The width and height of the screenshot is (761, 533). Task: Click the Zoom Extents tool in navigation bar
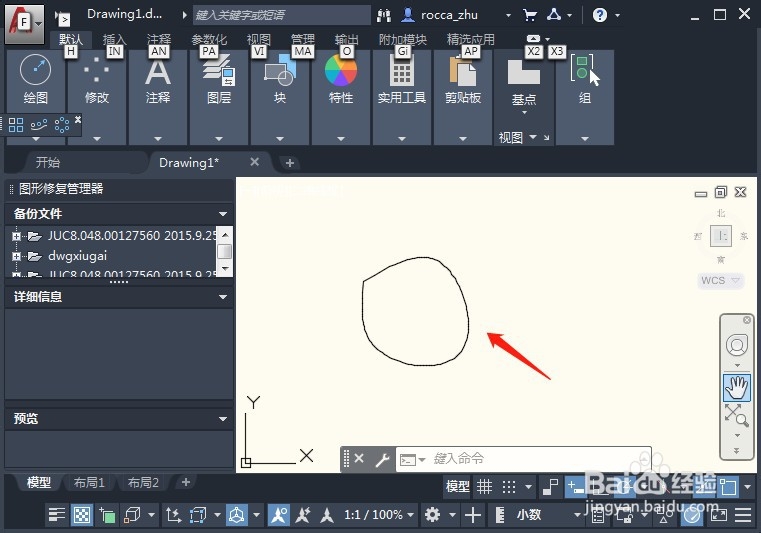(x=736, y=416)
